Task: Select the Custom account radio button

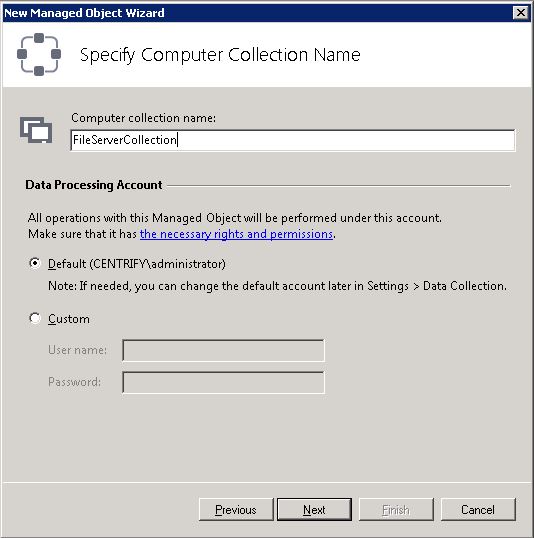Action: (x=35, y=318)
